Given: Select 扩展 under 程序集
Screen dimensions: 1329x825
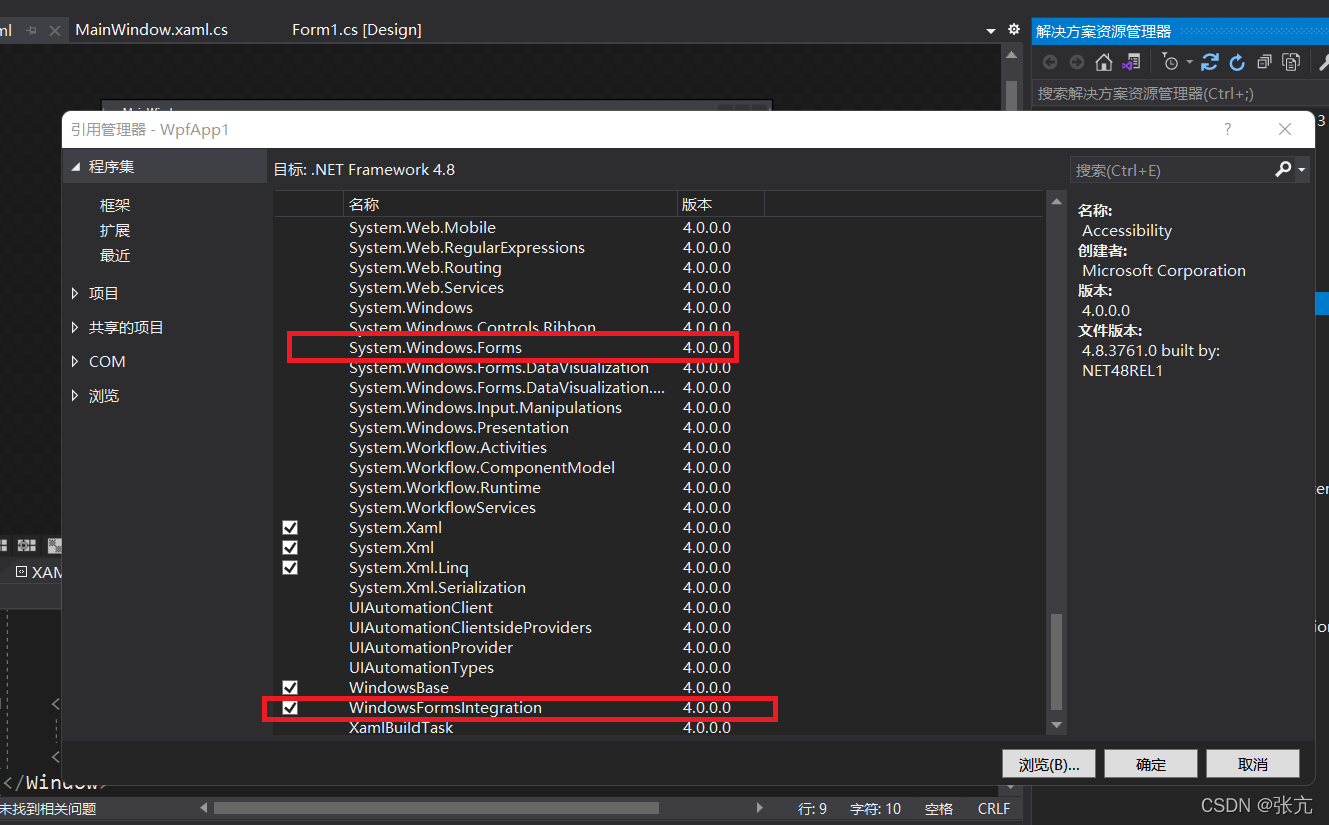Looking at the screenshot, I should click(115, 230).
